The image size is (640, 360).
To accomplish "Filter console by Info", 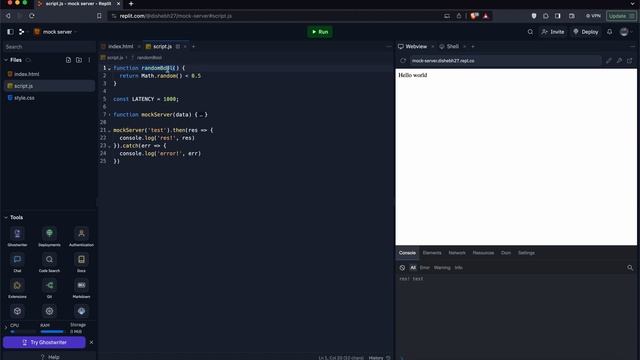I will [459, 268].
